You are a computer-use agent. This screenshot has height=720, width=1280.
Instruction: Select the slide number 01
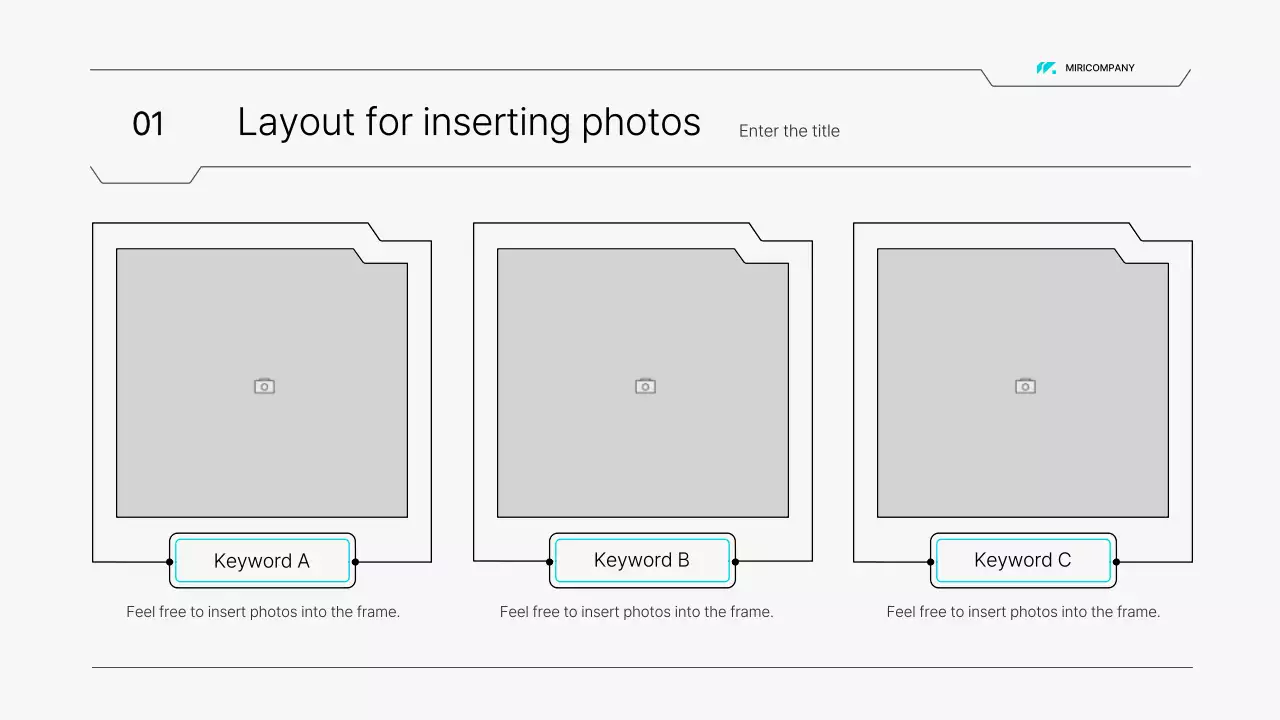coord(148,124)
